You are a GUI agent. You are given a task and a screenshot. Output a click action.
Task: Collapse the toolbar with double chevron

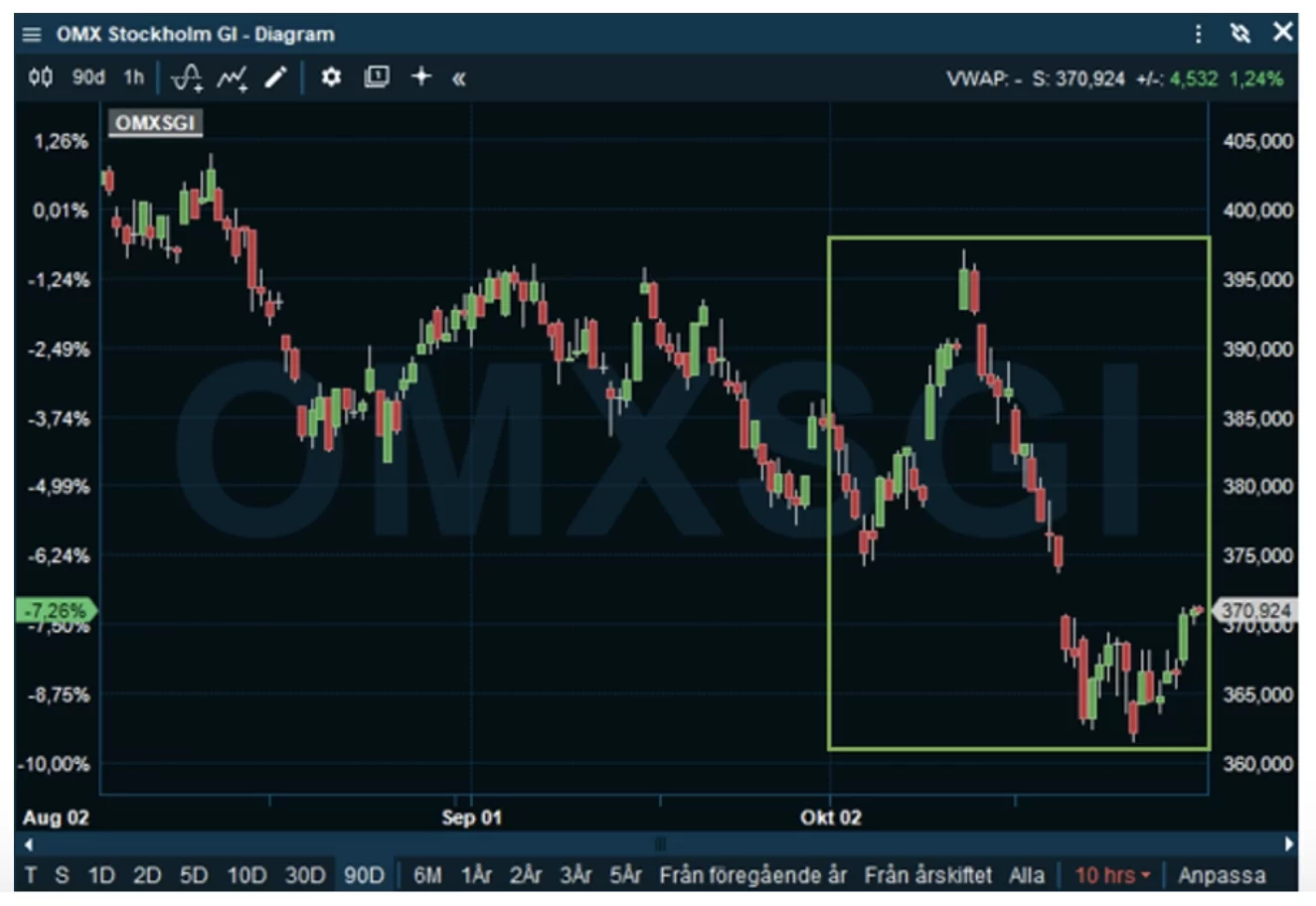458,78
